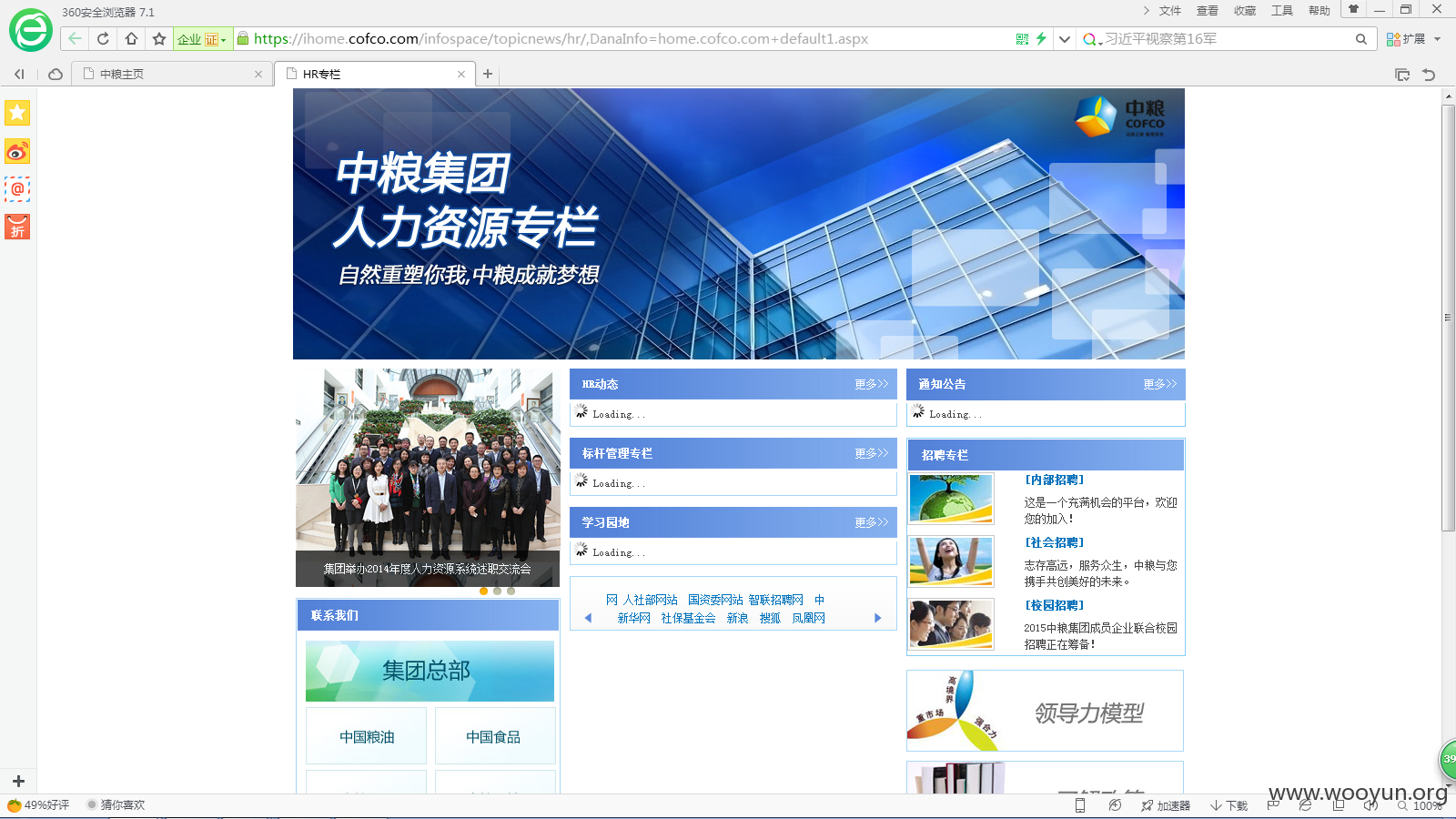Image resolution: width=1456 pixels, height=819 pixels.
Task: Open the [社会招聘] link
Action: [x=1055, y=542]
